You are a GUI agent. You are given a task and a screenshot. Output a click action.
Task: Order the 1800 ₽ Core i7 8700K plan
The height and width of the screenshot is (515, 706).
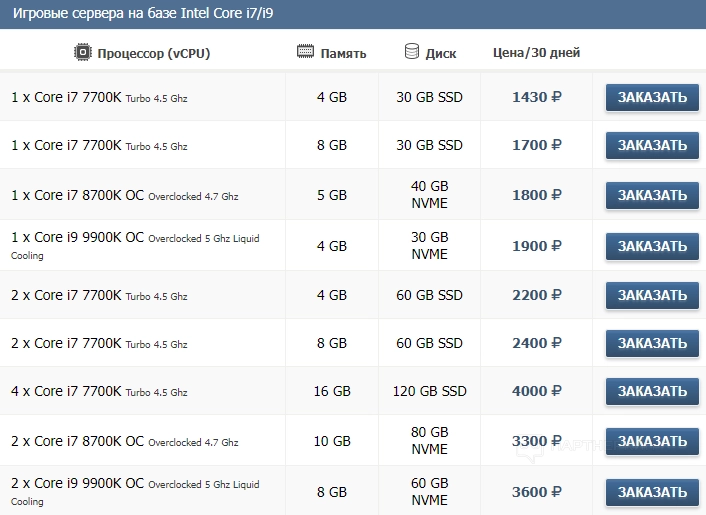click(x=652, y=195)
